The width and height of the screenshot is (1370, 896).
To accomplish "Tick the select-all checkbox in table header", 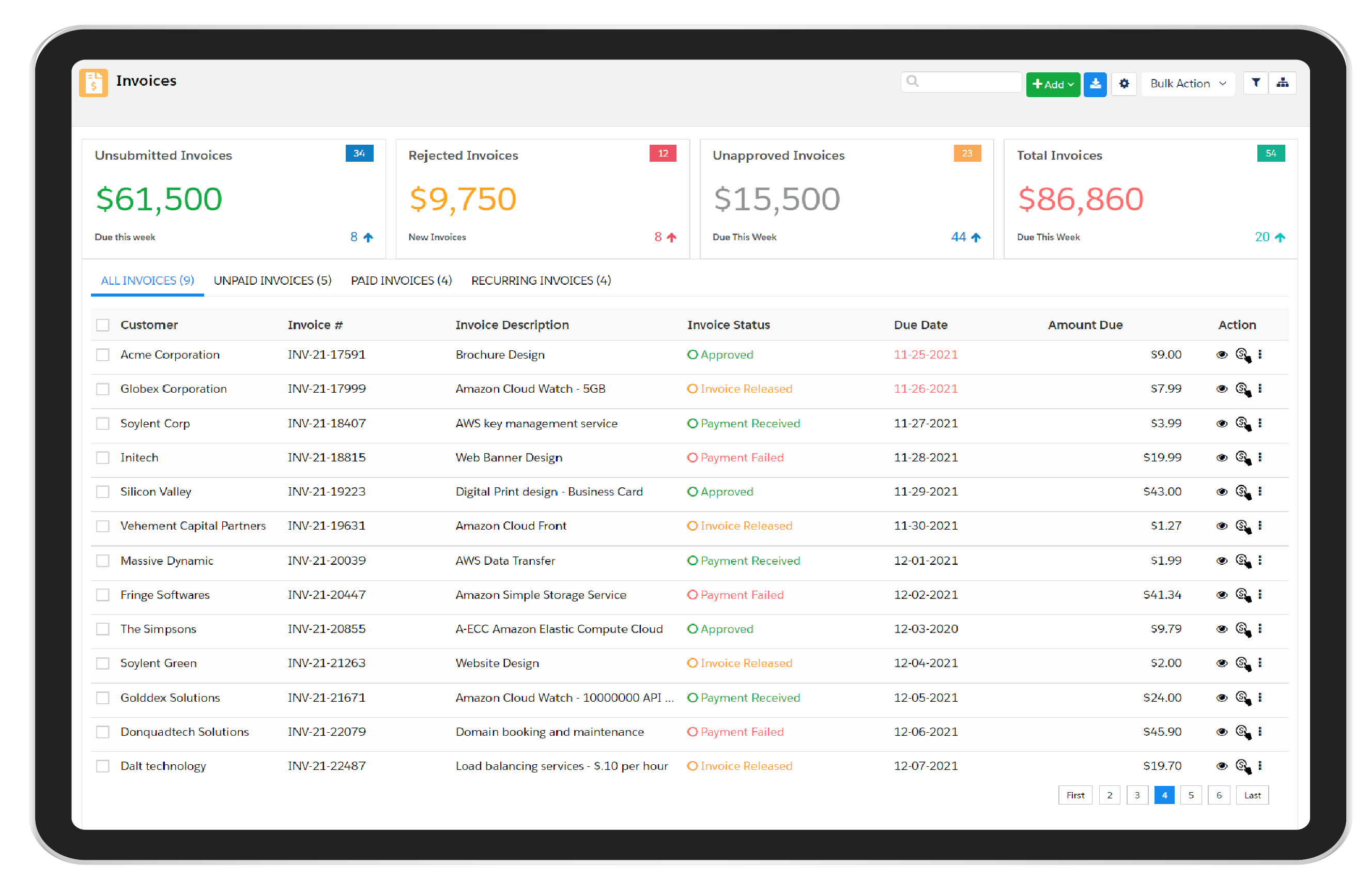I will click(102, 325).
